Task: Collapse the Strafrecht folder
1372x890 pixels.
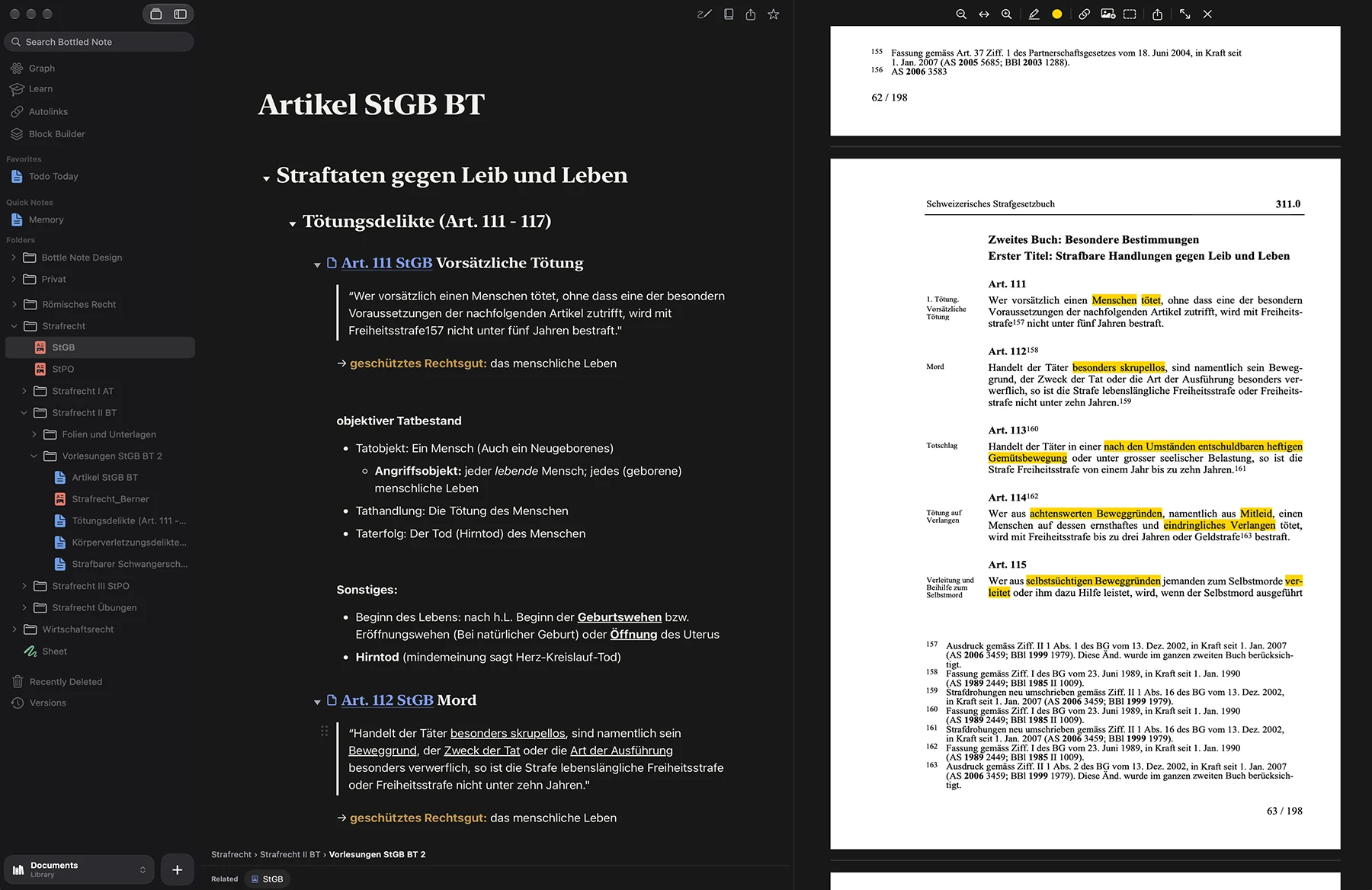Action: coord(14,326)
